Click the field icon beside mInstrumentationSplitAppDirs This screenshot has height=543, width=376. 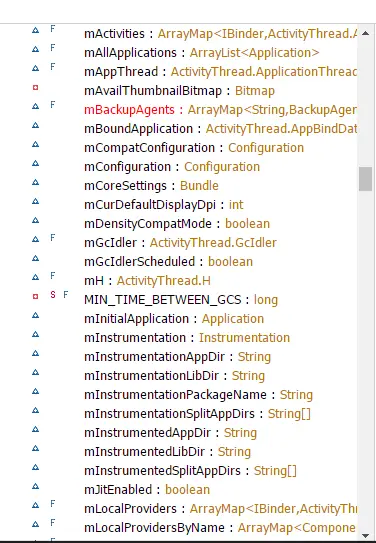click(35, 410)
